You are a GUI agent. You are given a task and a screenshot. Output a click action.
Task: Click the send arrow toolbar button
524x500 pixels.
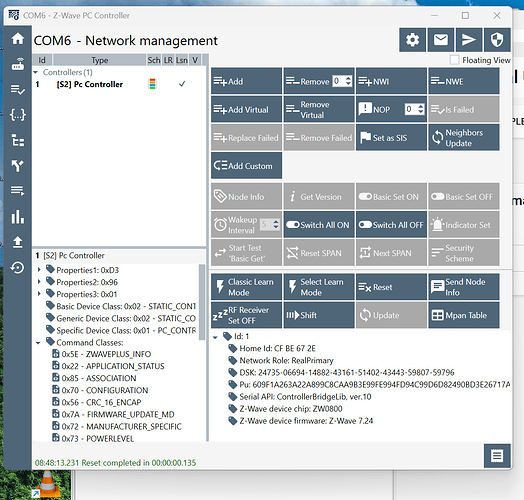pos(469,40)
